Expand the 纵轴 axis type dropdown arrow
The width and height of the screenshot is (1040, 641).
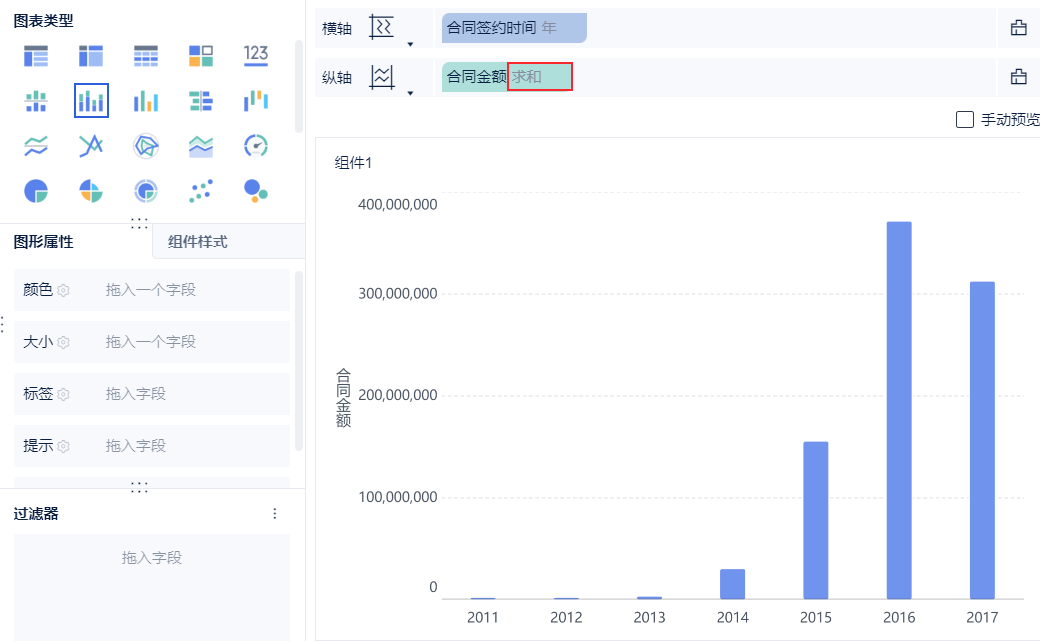click(x=410, y=93)
